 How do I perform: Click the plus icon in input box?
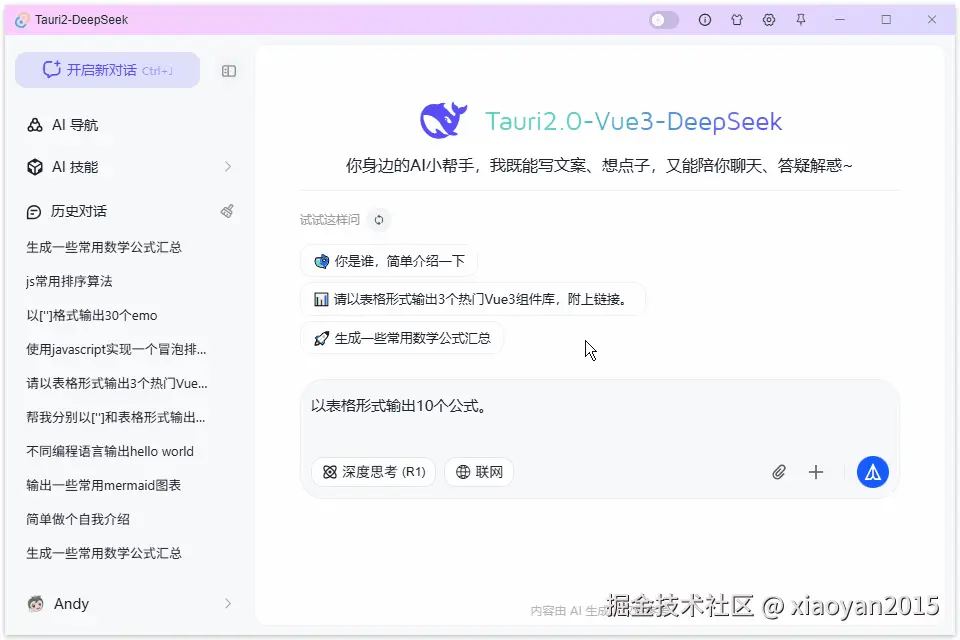[x=816, y=472]
